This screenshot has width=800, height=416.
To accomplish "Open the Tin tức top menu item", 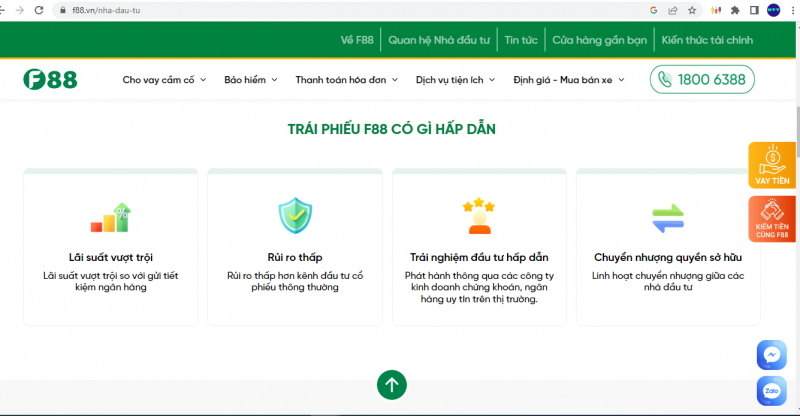I will coord(521,40).
